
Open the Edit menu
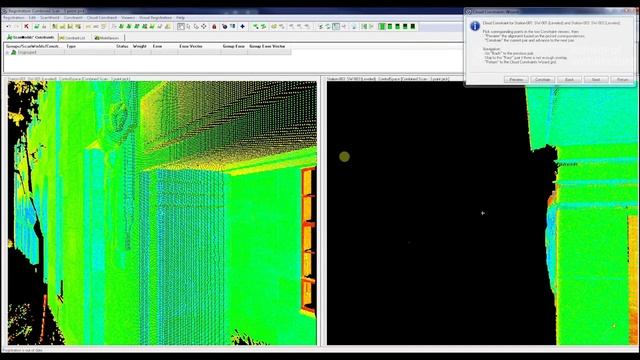(x=32, y=18)
